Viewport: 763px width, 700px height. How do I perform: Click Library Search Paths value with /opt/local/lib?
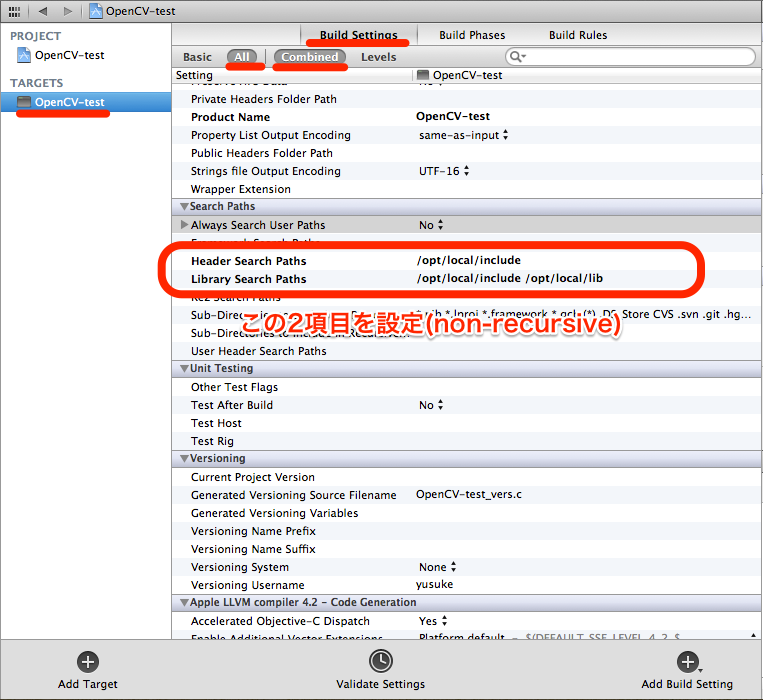[x=509, y=278]
